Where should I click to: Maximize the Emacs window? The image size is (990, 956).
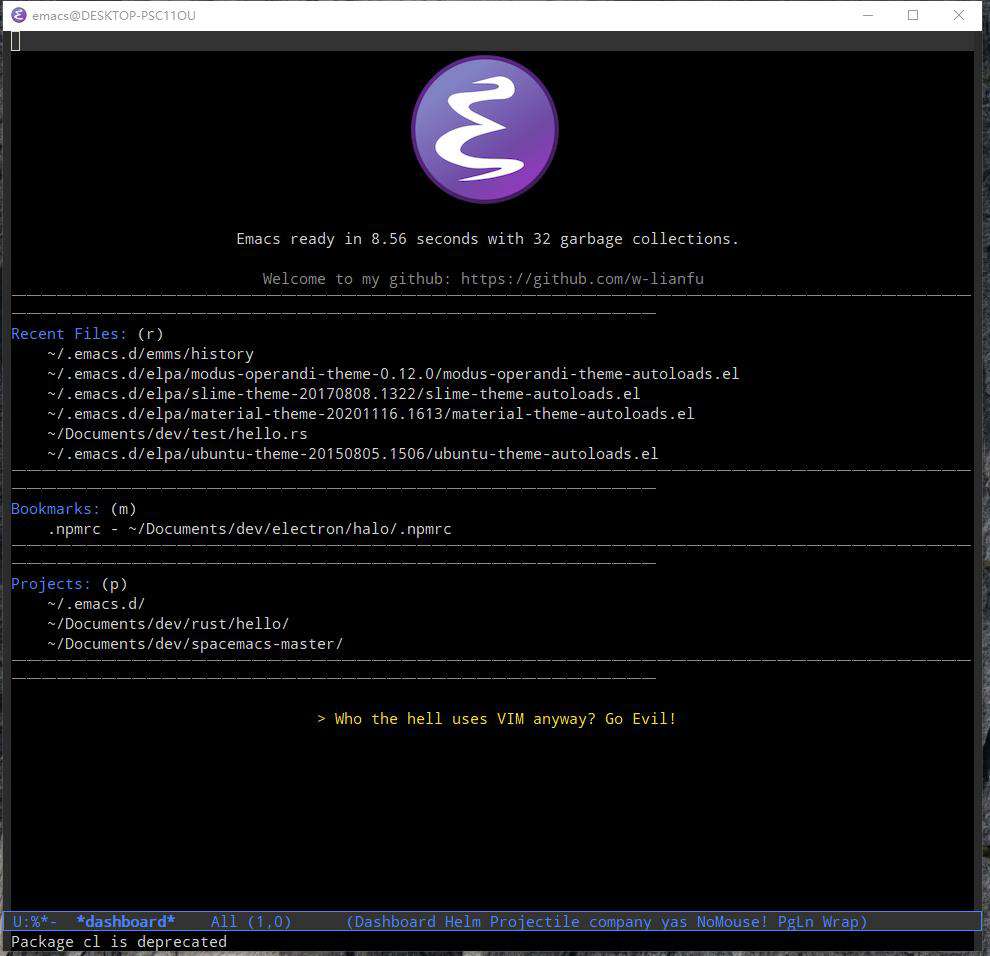coord(913,15)
